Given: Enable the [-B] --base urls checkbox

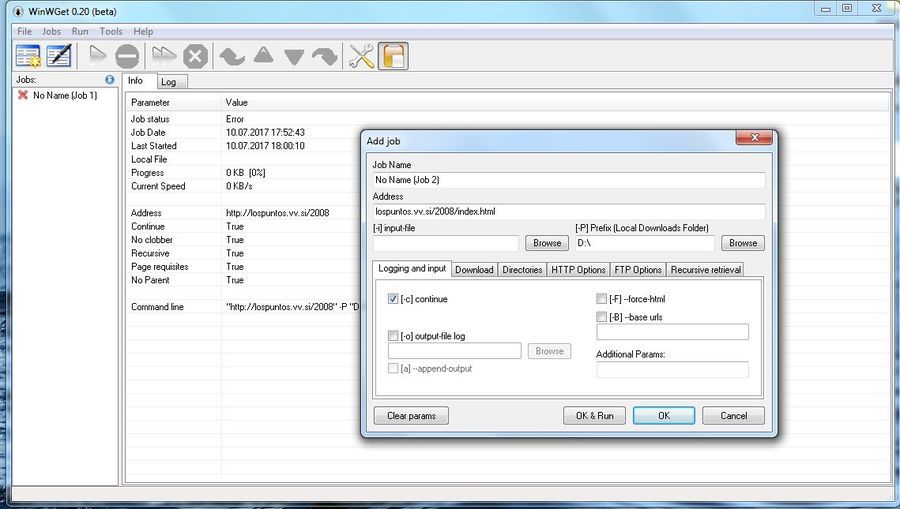Looking at the screenshot, I should [x=602, y=317].
